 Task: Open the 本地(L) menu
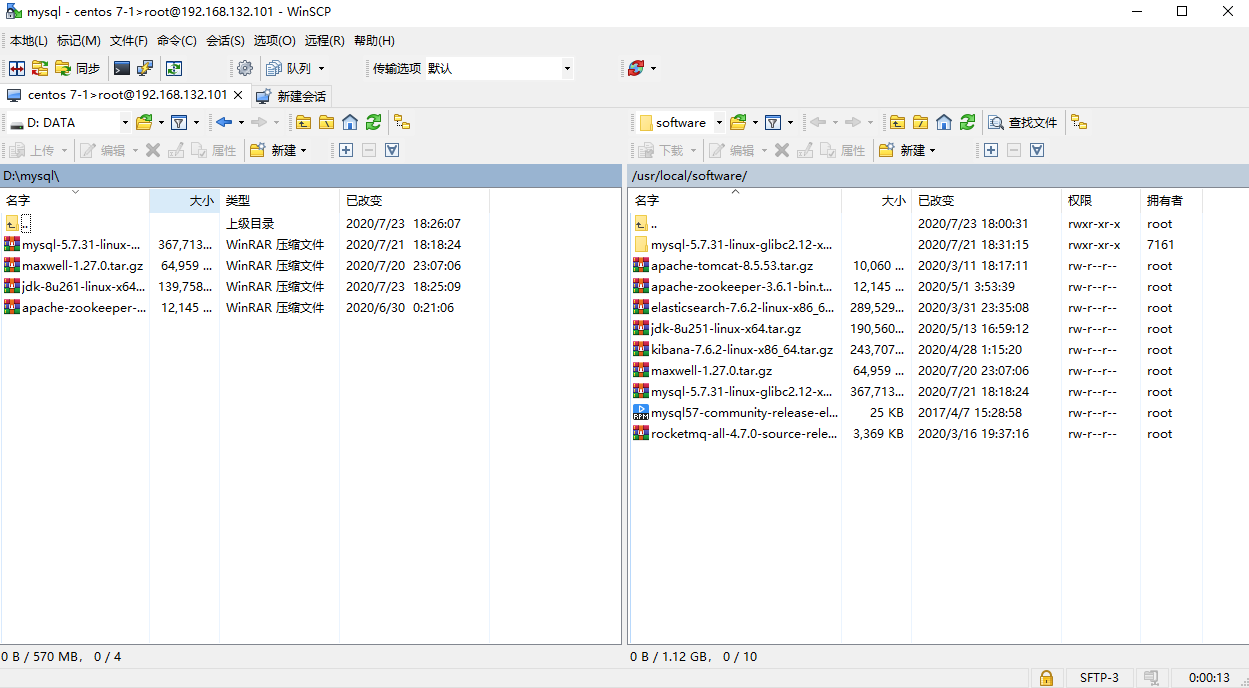tap(29, 41)
